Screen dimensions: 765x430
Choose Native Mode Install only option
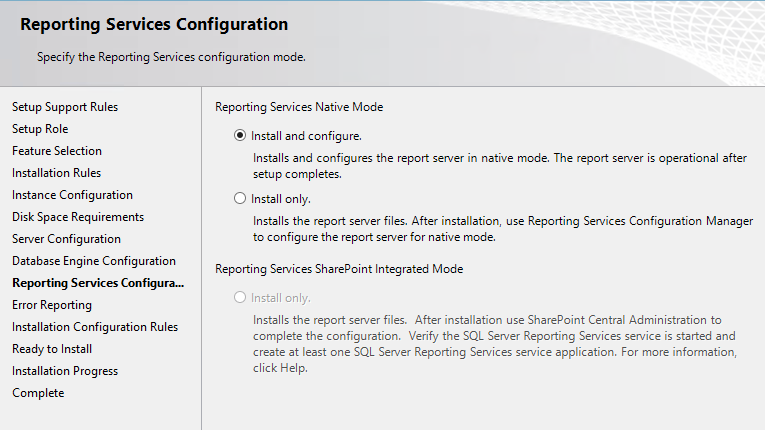[240, 198]
